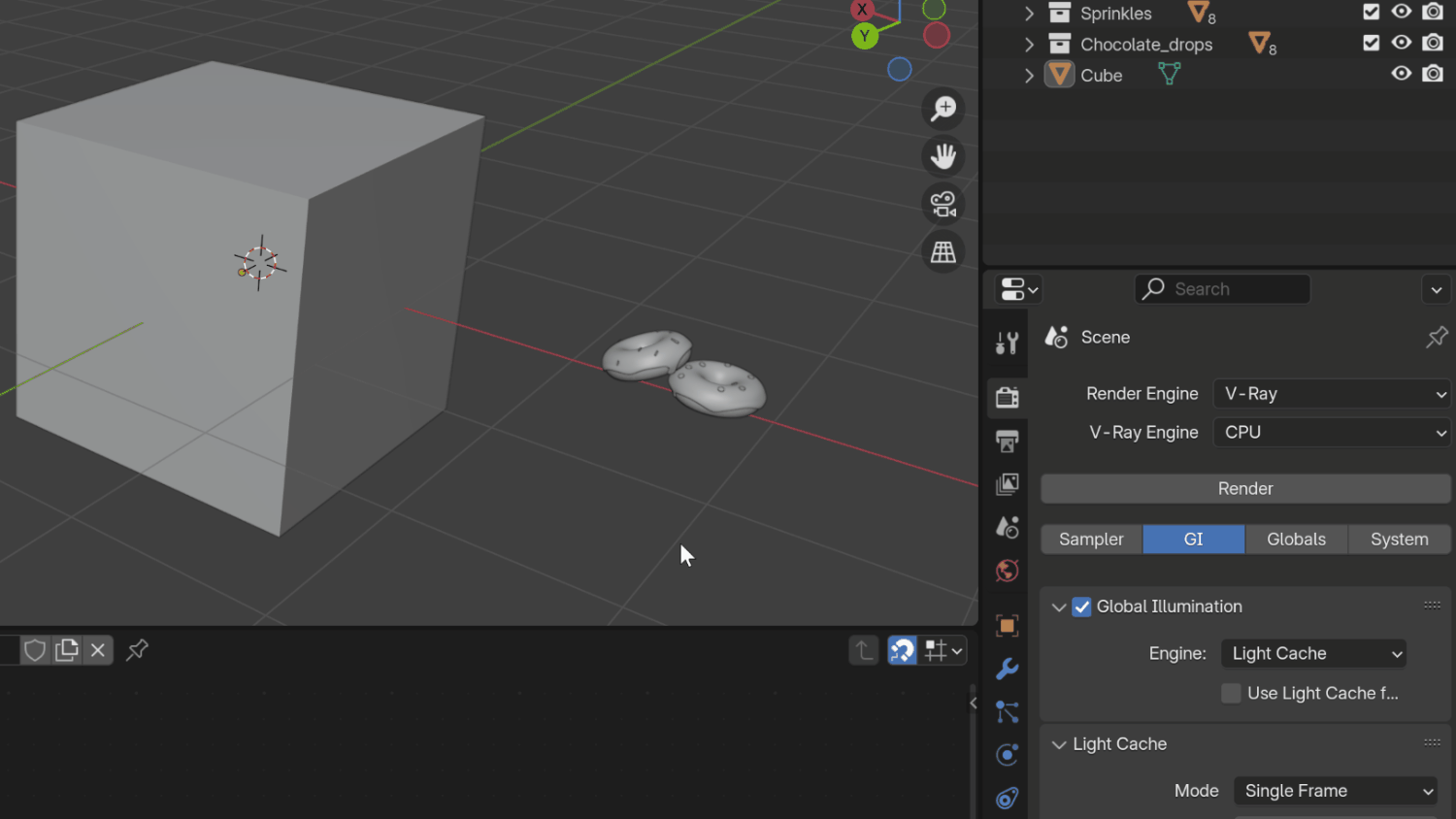This screenshot has width=1456, height=819.
Task: Open the Modifiers wrench tab
Action: [x=1007, y=669]
